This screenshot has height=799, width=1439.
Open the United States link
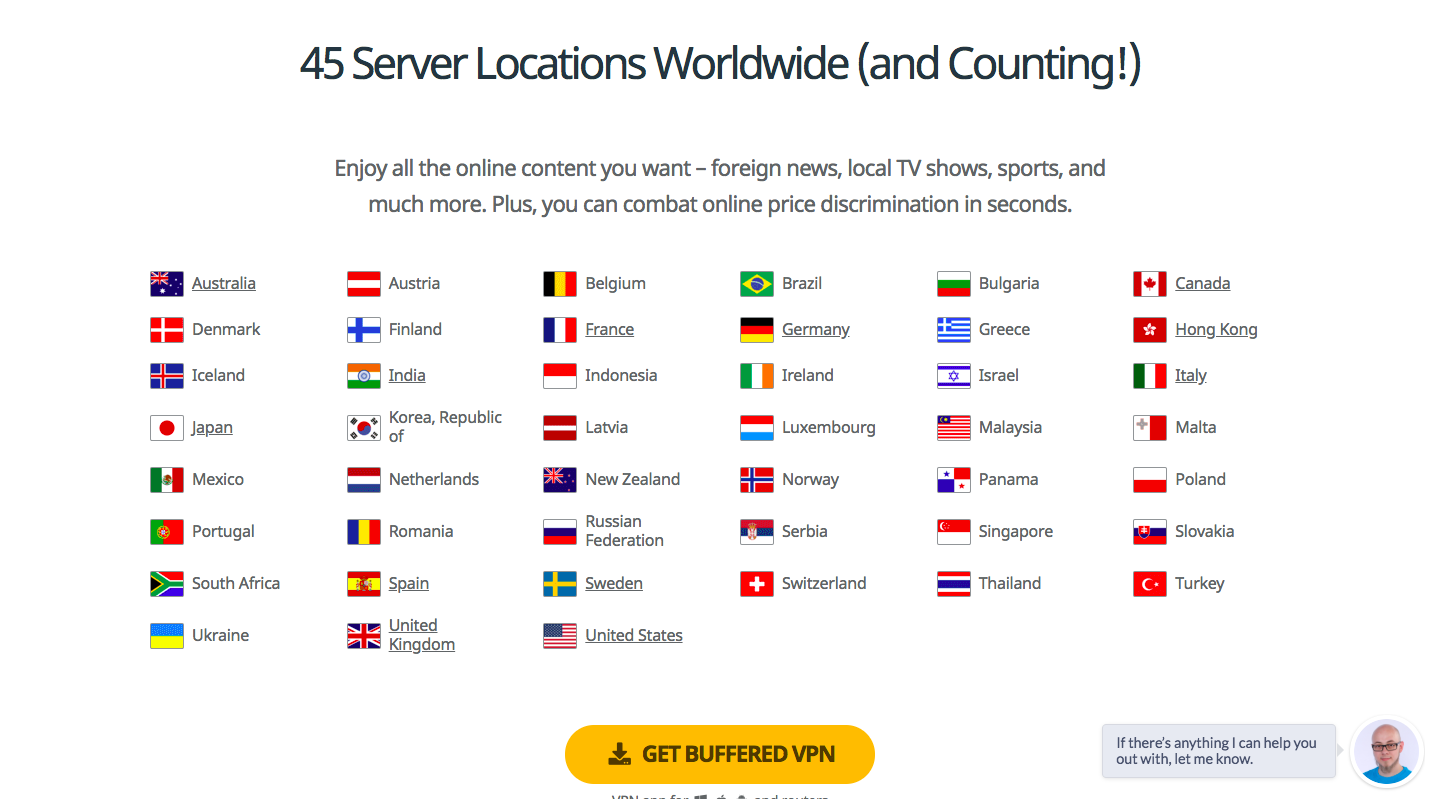tap(634, 636)
